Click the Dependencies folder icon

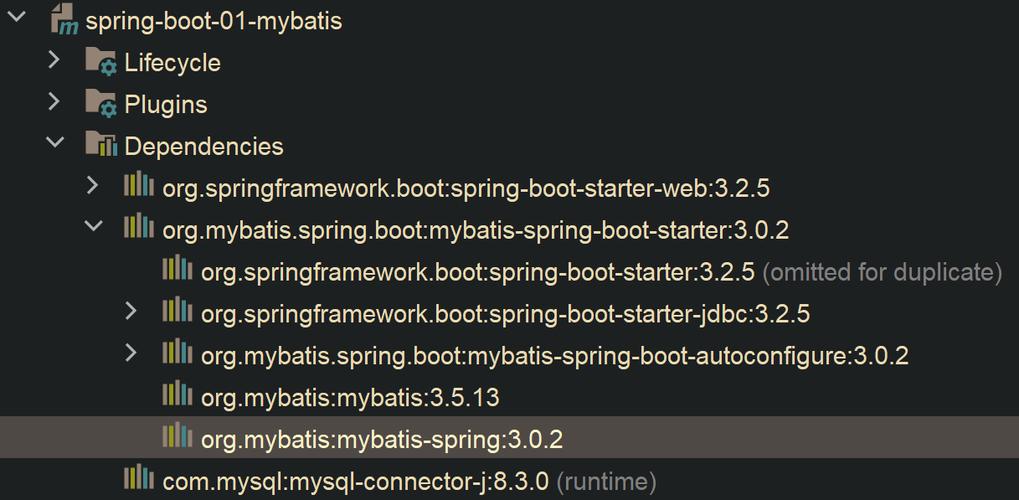click(101, 146)
